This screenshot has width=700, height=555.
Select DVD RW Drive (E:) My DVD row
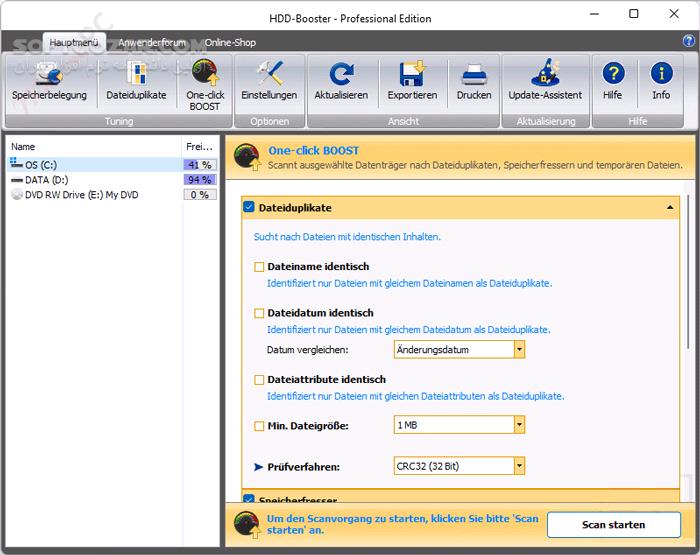tap(112, 195)
